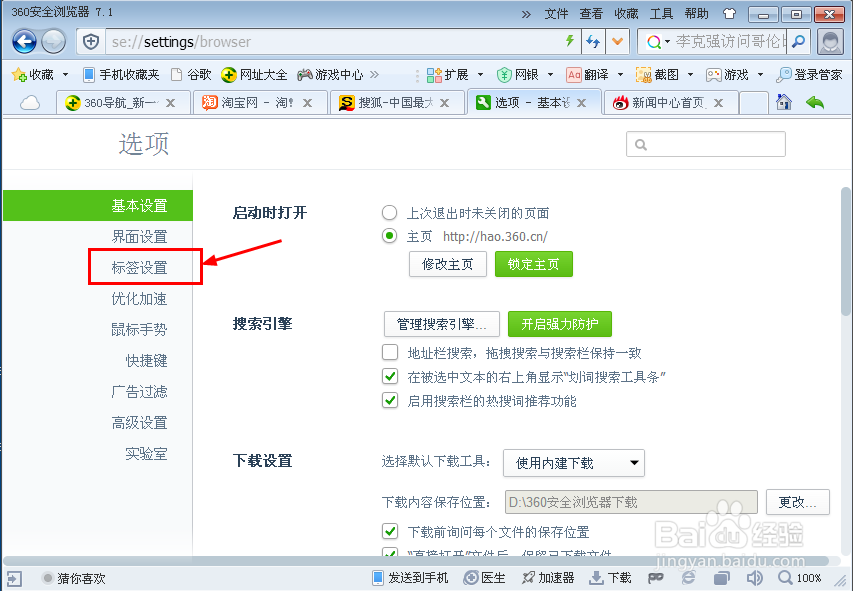Close the 淘宝网 tab
Viewport: 853px width, 591px height.
pyautogui.click(x=307, y=103)
